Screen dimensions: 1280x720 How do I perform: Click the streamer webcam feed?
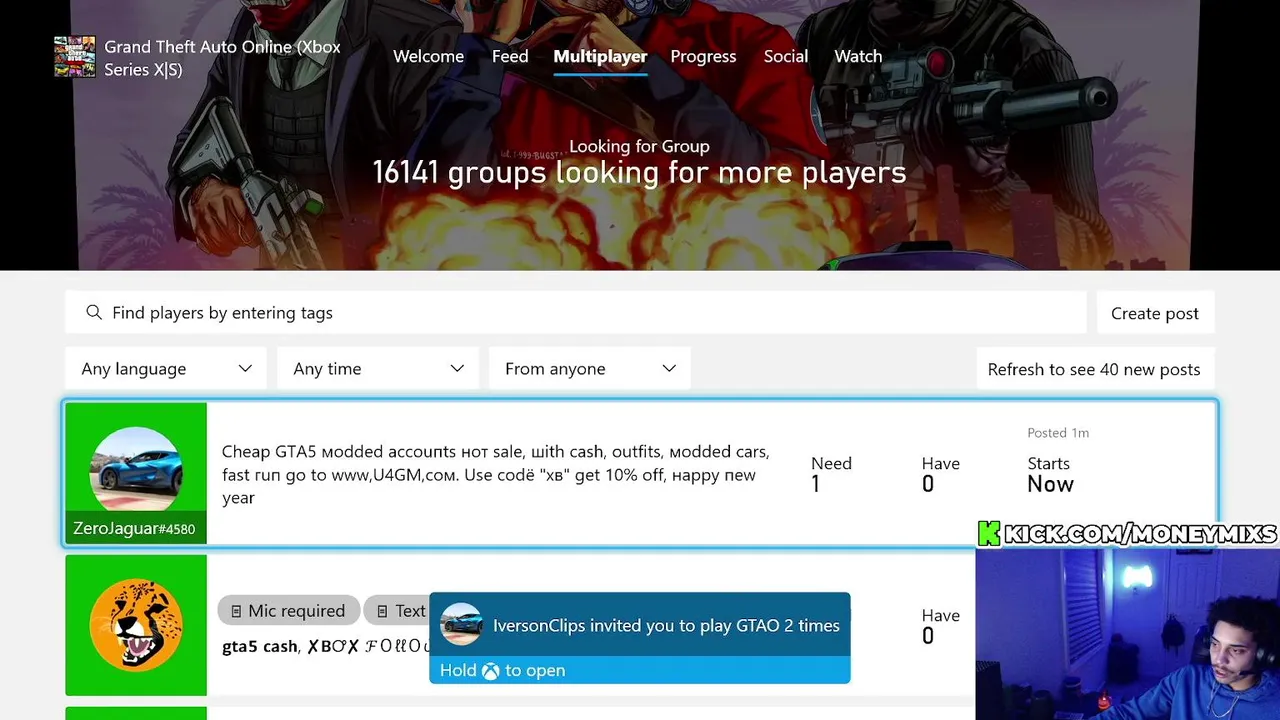(x=1127, y=634)
